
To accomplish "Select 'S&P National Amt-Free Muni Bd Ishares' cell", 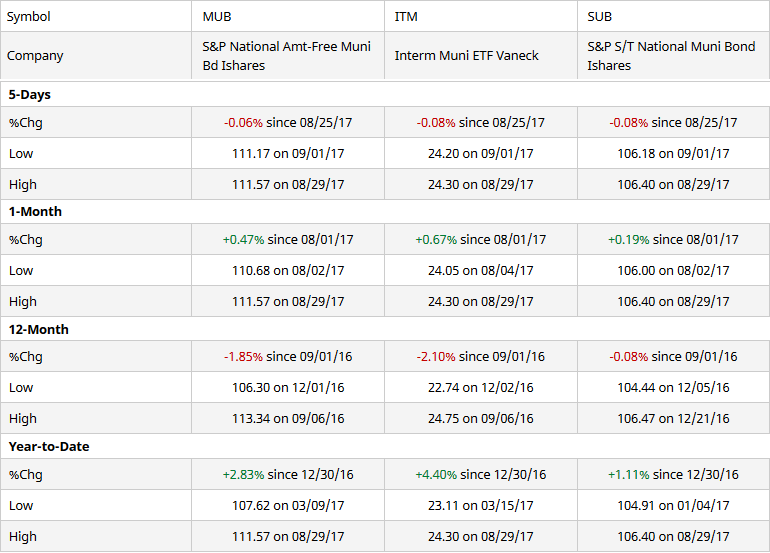I will coord(288,55).
